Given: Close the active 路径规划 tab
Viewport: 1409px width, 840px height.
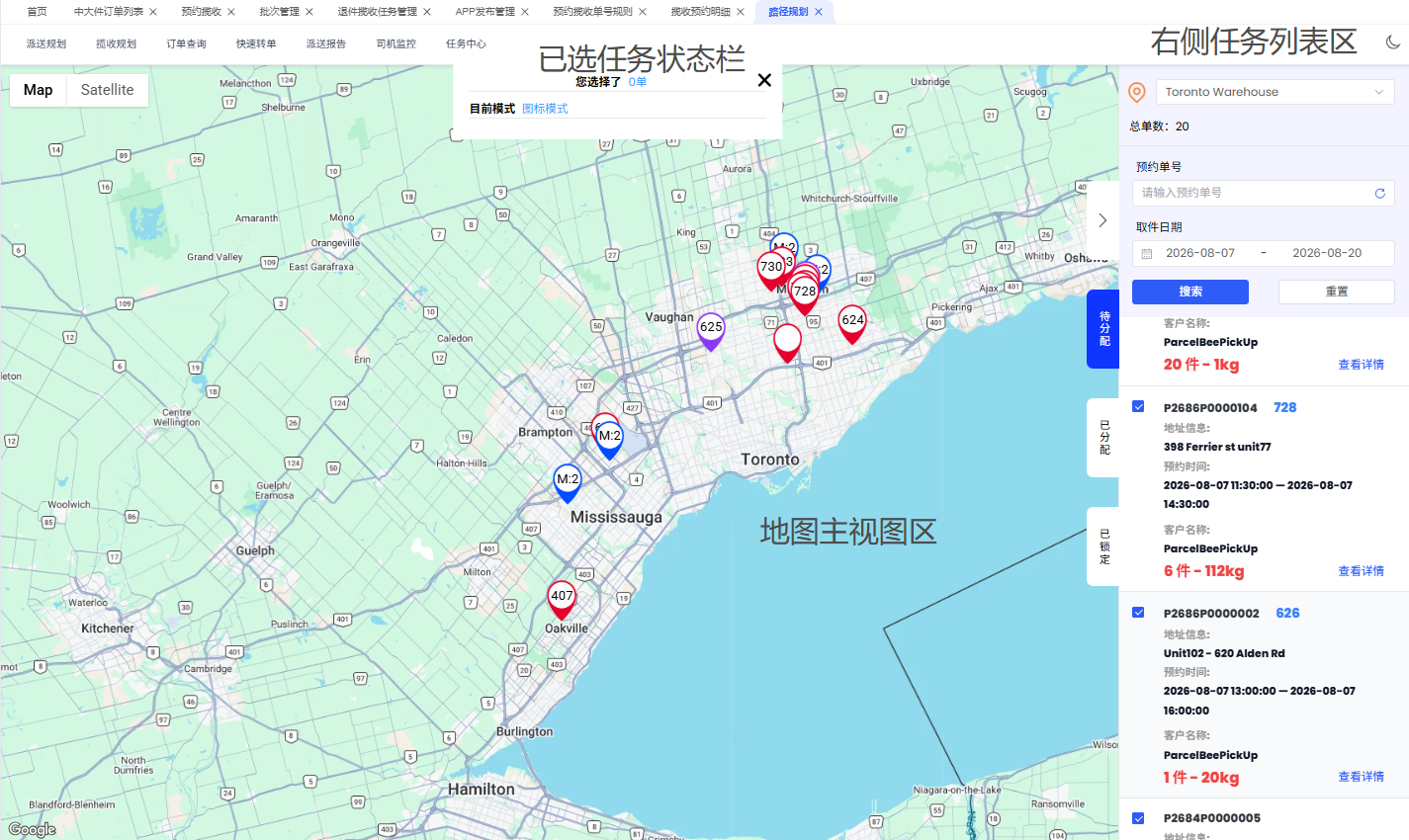Looking at the screenshot, I should pyautogui.click(x=819, y=12).
